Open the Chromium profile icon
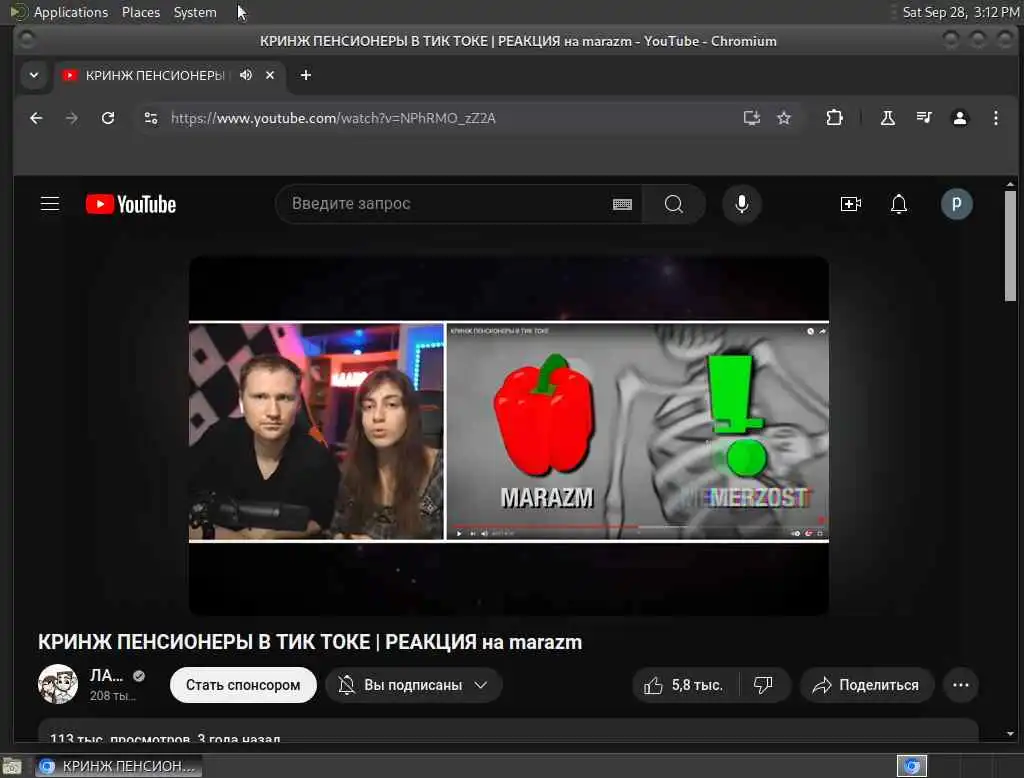This screenshot has height=778, width=1024. pyautogui.click(x=959, y=118)
